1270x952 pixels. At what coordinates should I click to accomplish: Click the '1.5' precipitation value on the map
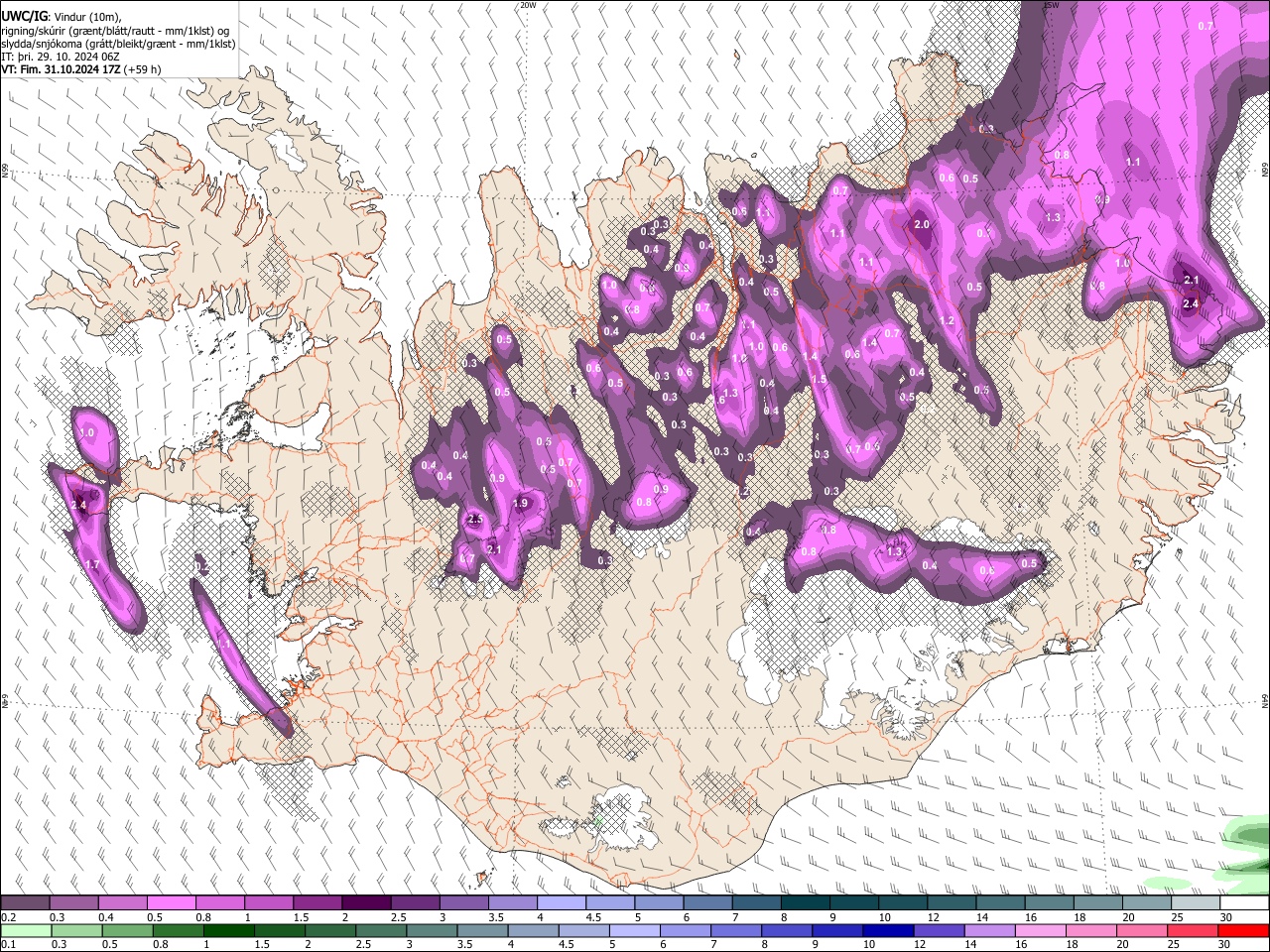(x=820, y=380)
